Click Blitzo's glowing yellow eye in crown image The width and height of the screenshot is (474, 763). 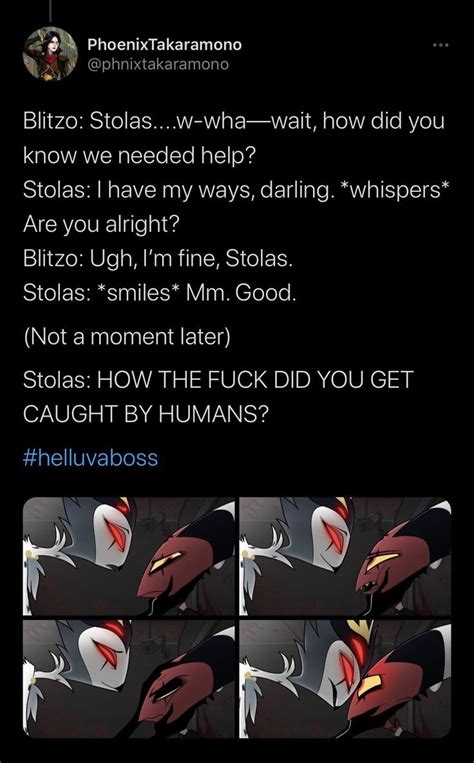(x=371, y=685)
